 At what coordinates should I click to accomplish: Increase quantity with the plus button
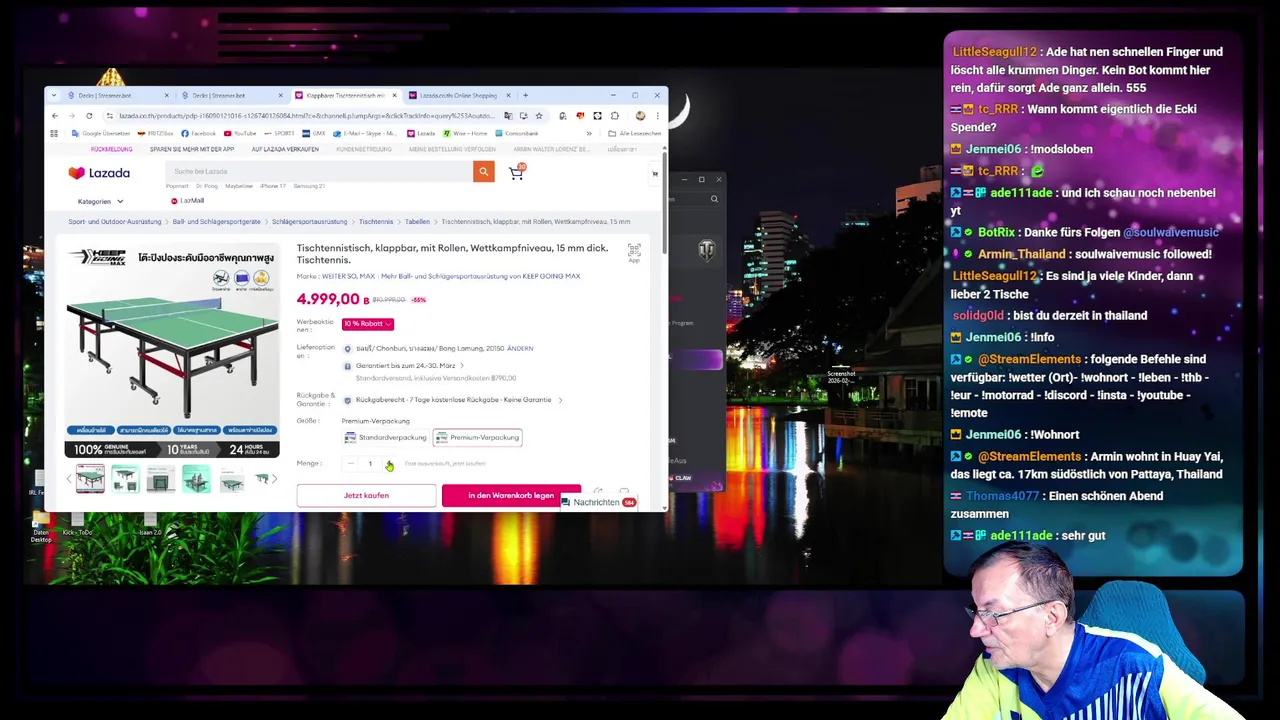389,464
